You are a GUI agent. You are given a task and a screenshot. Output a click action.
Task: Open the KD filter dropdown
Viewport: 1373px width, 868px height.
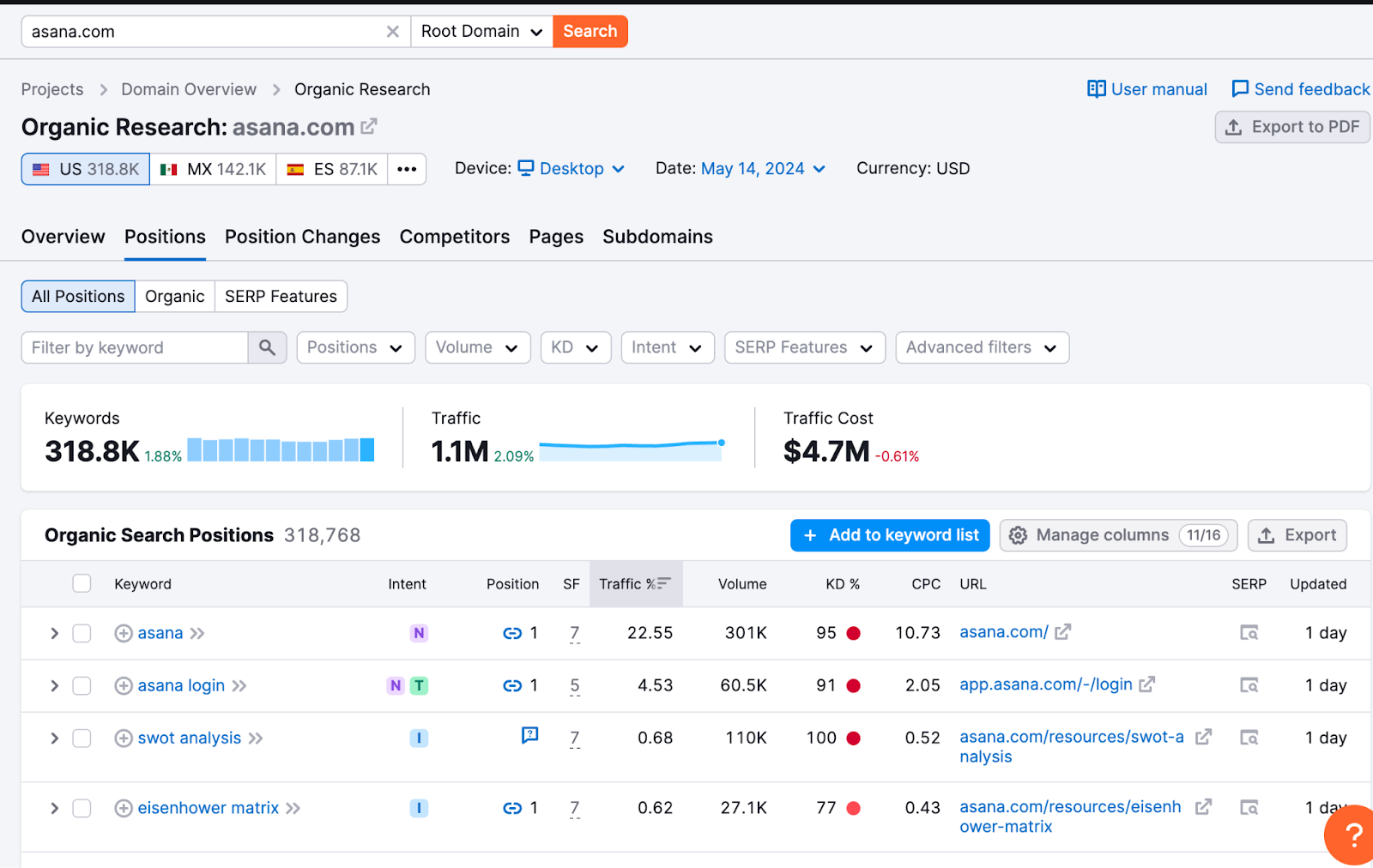[575, 347]
